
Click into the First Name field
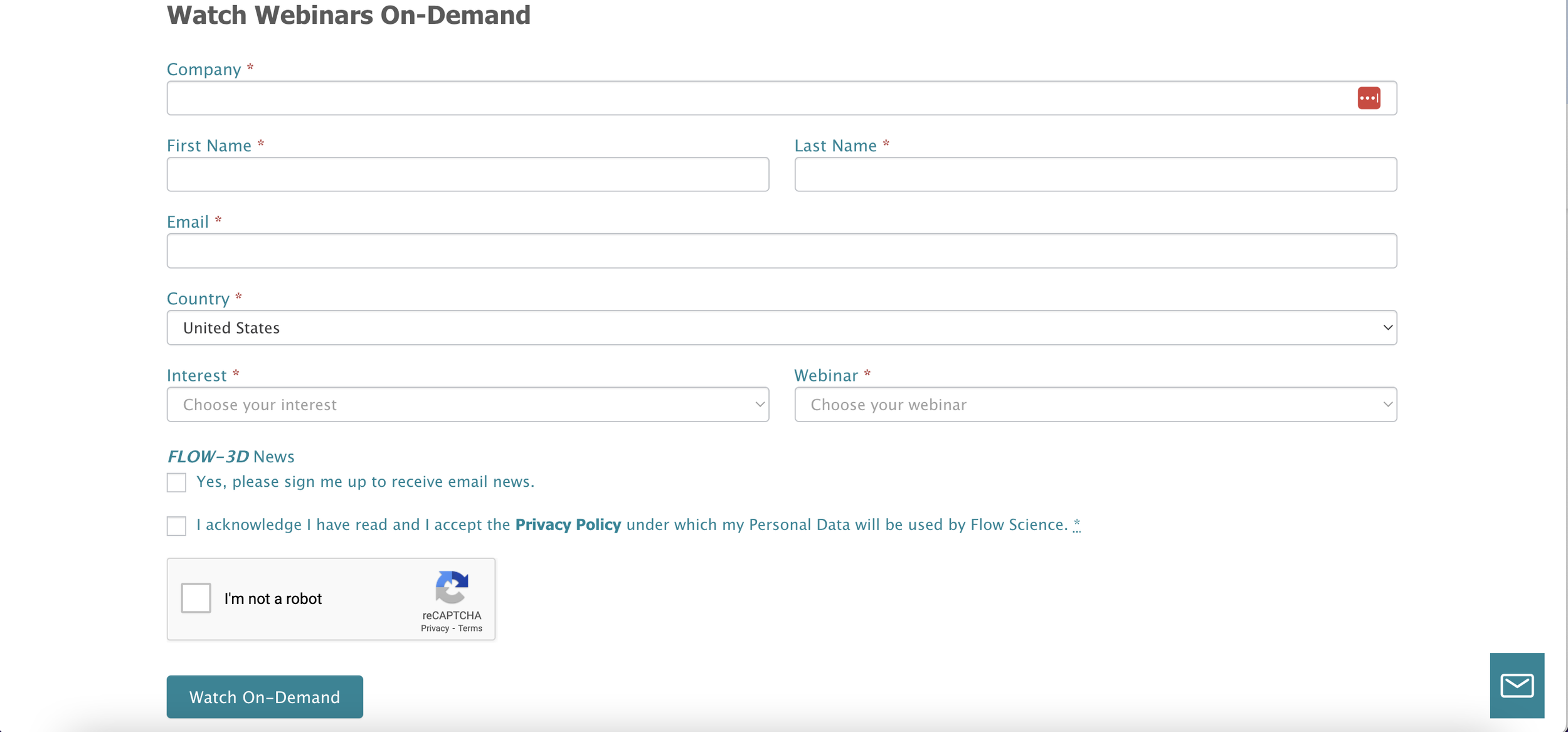tap(467, 174)
